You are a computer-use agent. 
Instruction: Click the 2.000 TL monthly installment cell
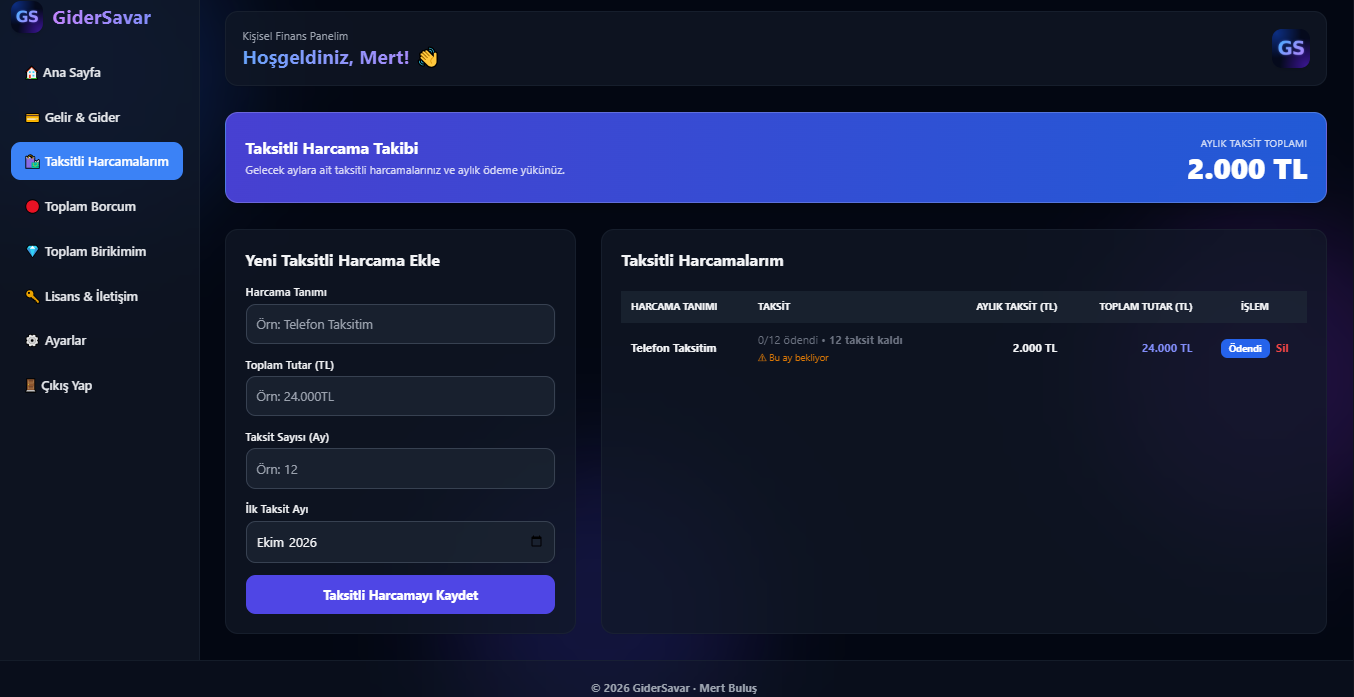tap(1034, 348)
